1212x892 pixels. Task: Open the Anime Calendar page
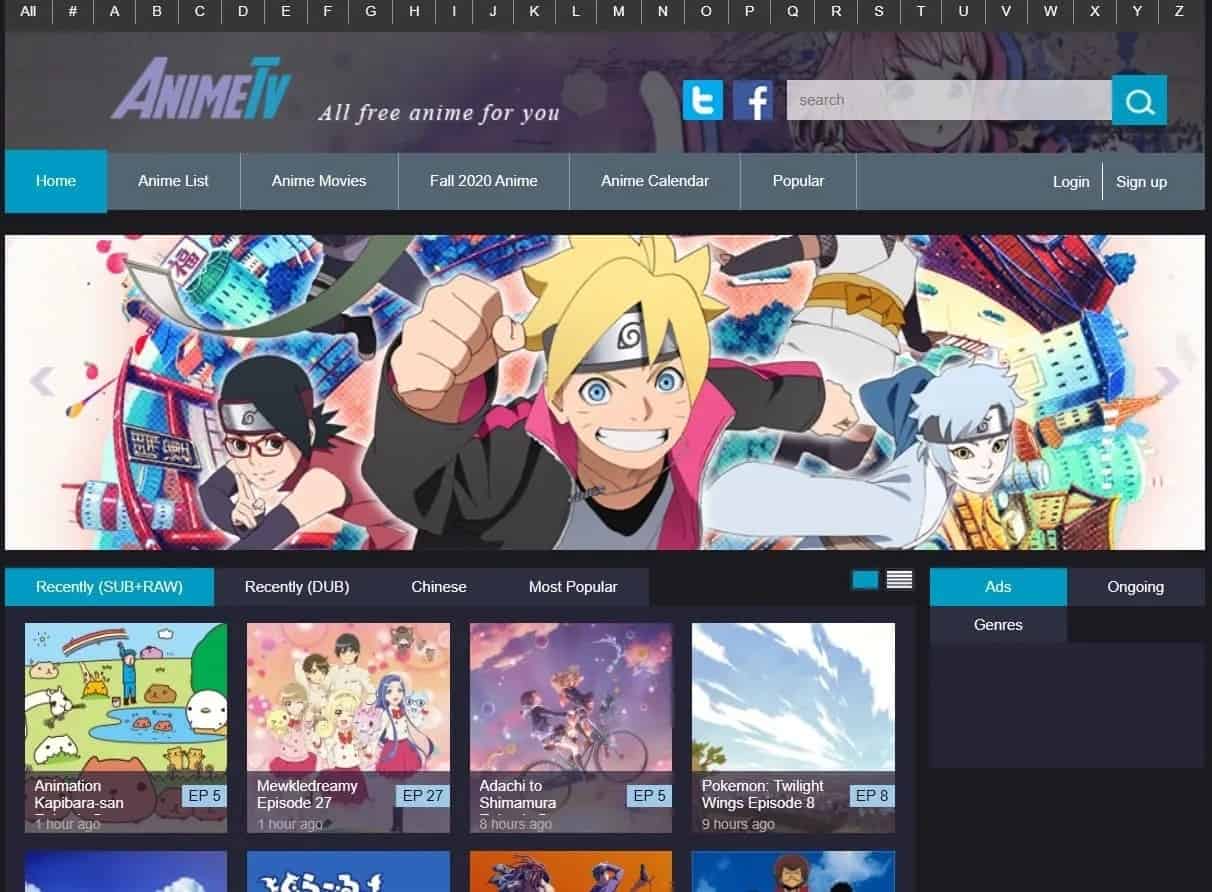[x=655, y=181]
